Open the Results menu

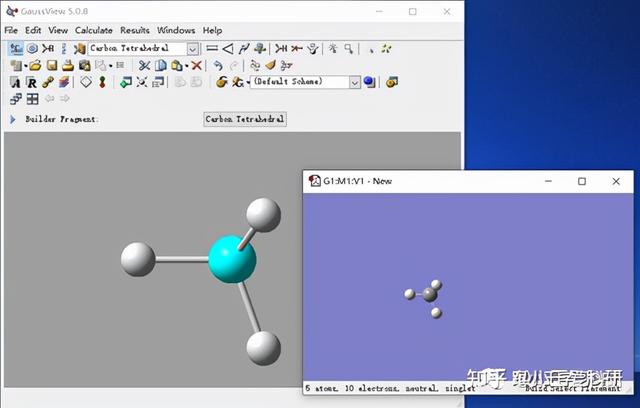point(135,30)
